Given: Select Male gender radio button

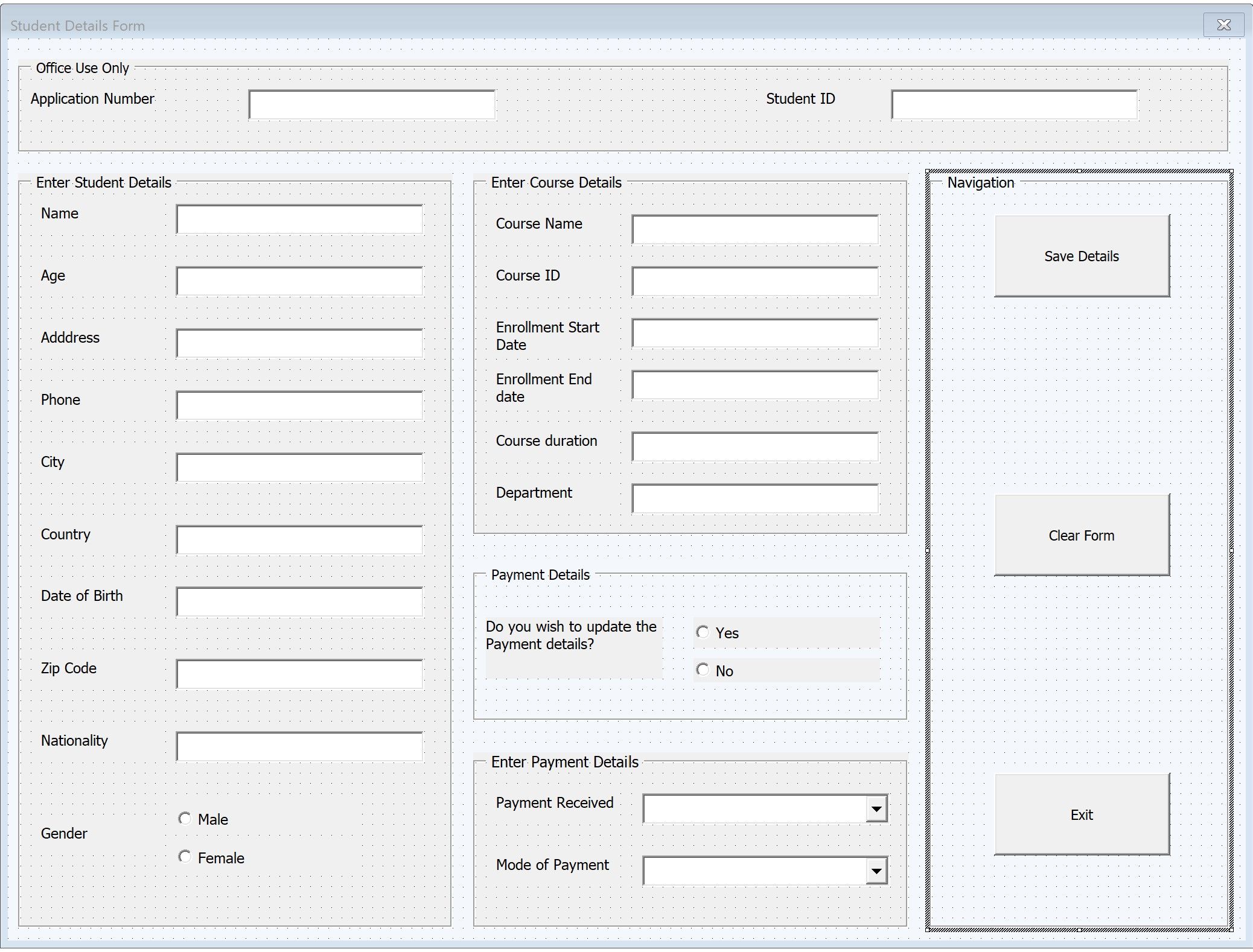Looking at the screenshot, I should pos(185,817).
